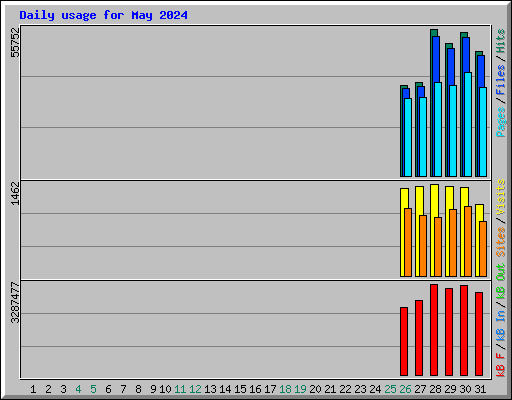The image size is (512, 400).
Task: Select green weekend day 25 label
Action: (390, 389)
